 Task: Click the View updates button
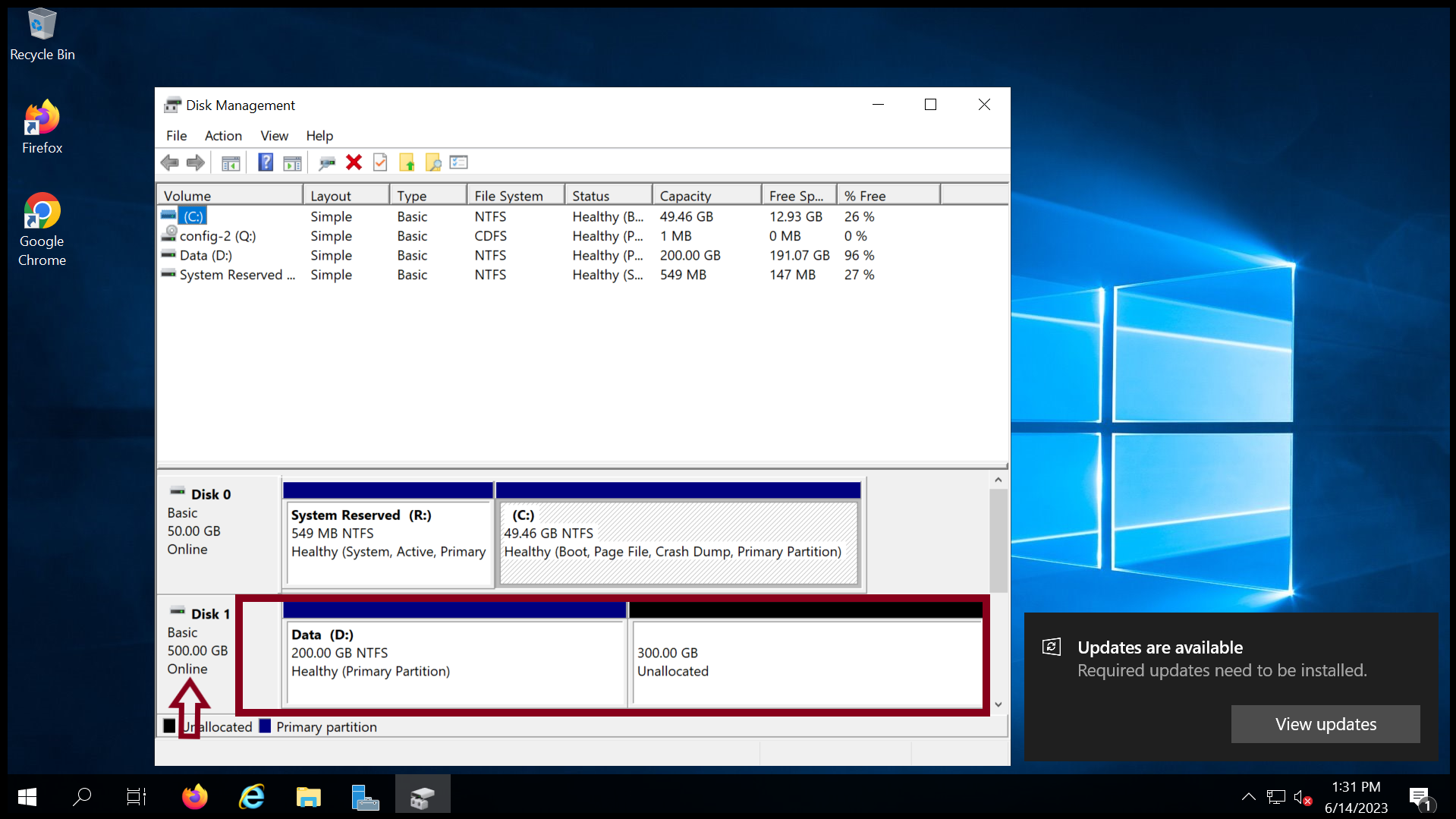(x=1325, y=724)
